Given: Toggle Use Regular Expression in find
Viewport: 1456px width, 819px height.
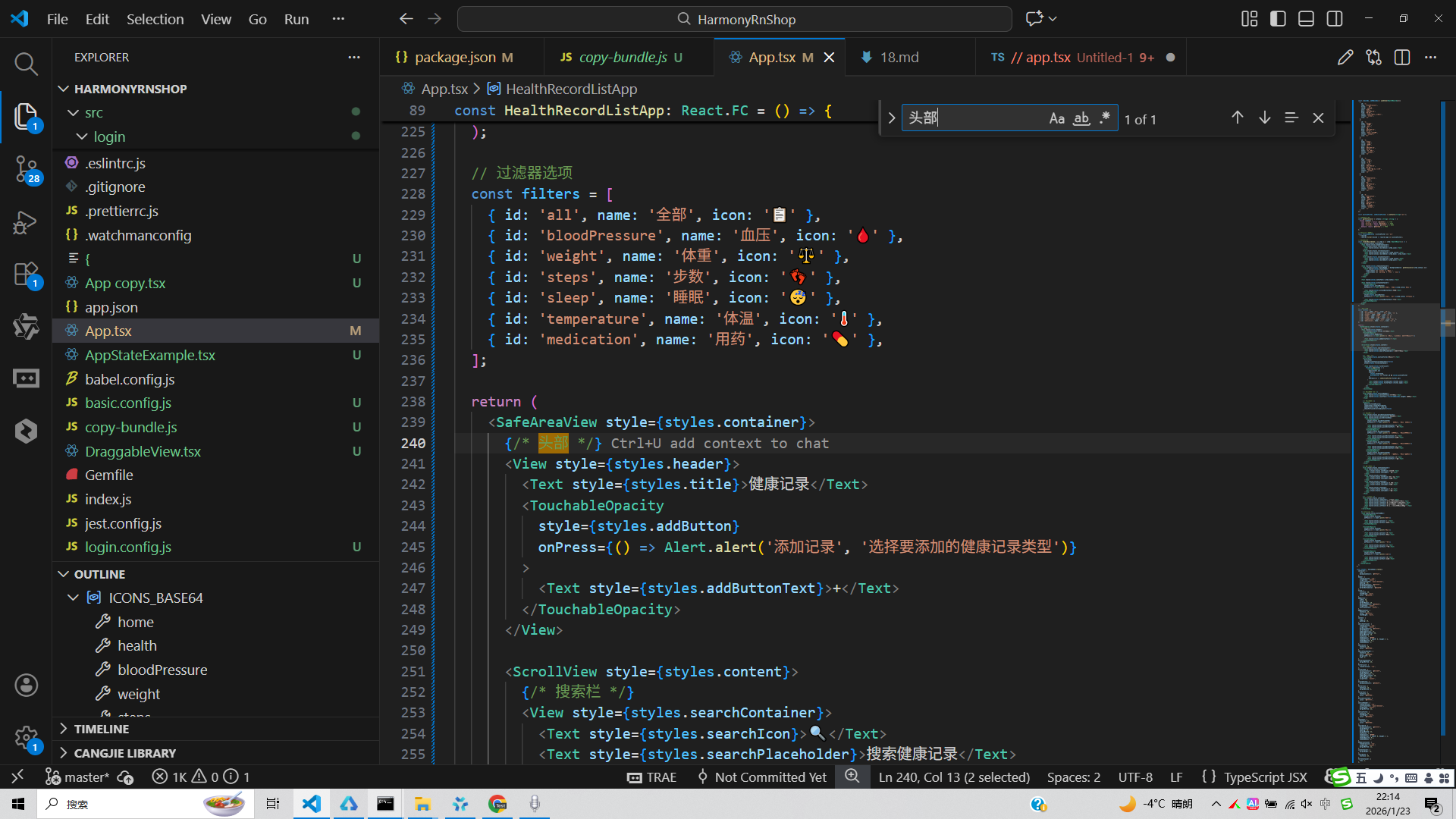Looking at the screenshot, I should (x=1105, y=118).
